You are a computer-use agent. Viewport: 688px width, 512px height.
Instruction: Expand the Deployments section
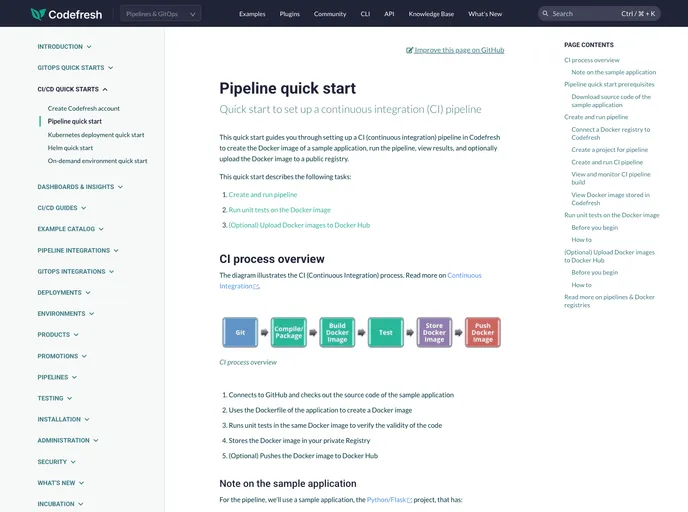coord(64,293)
